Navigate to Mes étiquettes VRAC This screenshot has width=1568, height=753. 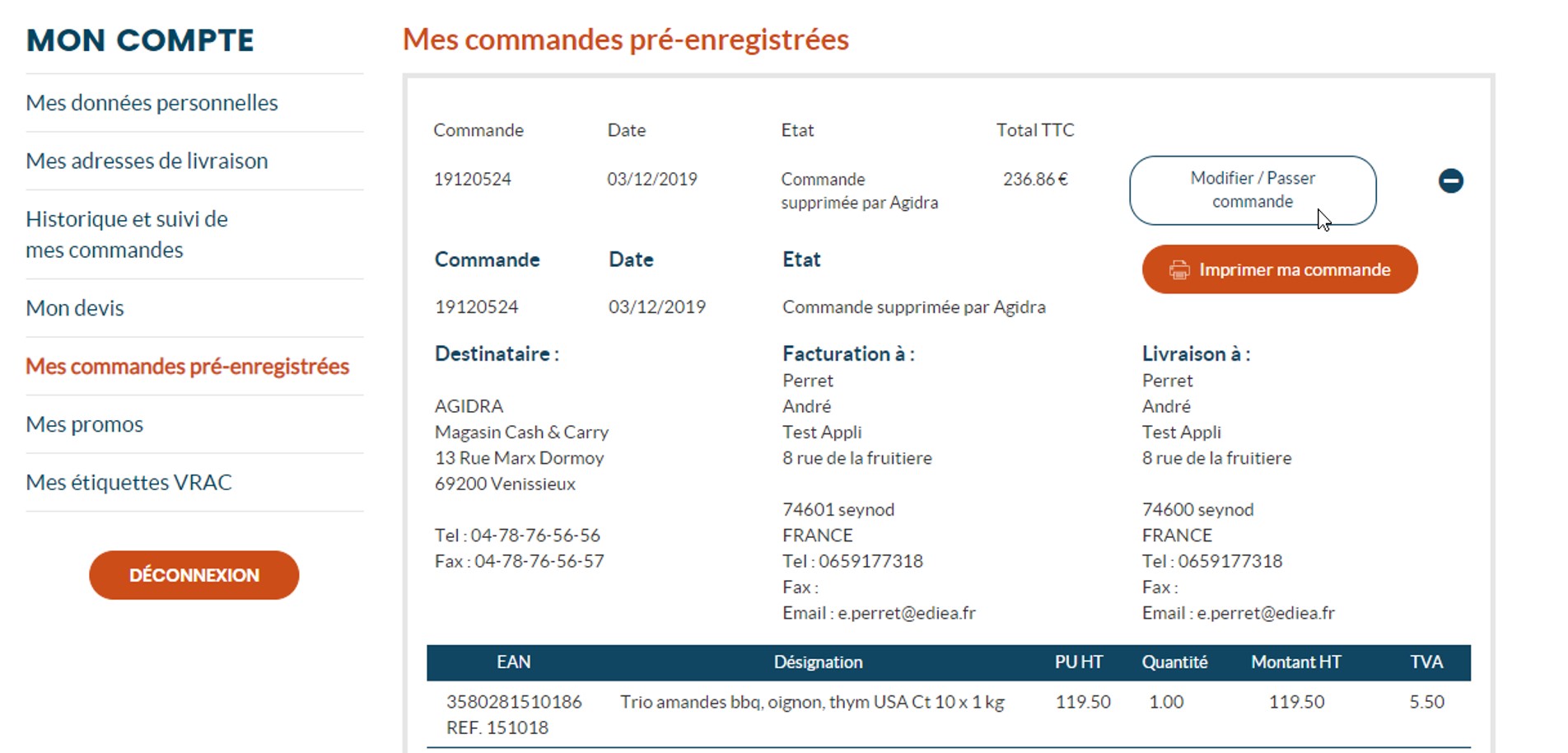pos(129,482)
